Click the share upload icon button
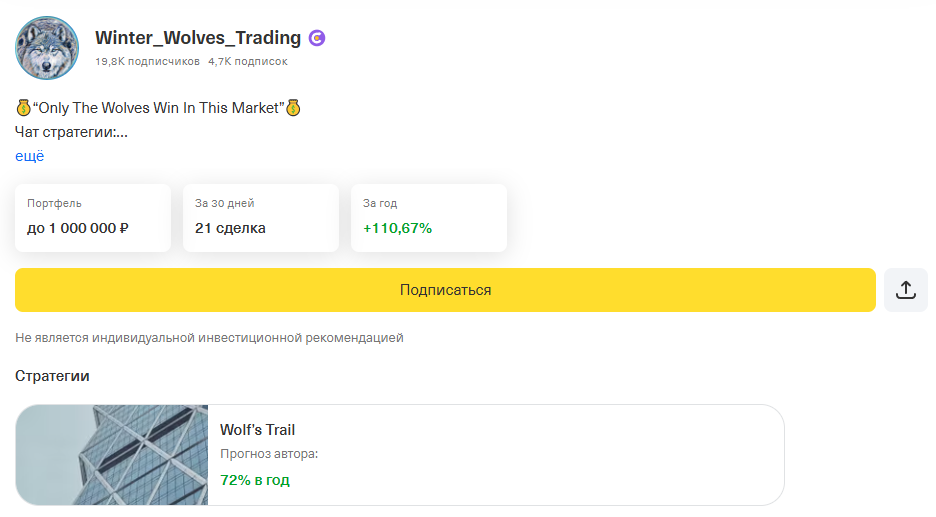Image resolution: width=936 pixels, height=517 pixels. tap(905, 290)
